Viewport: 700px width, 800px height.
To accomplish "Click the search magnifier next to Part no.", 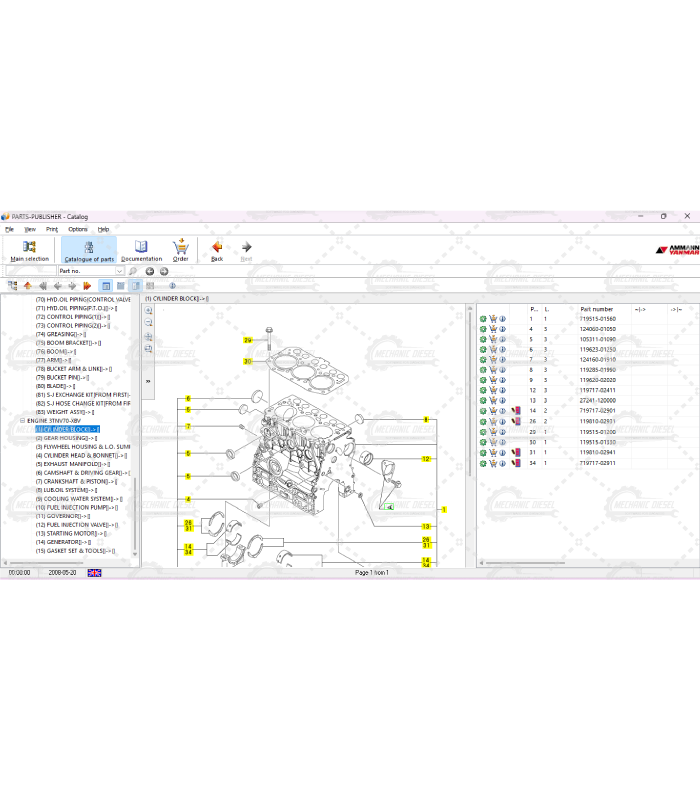I will point(133,271).
